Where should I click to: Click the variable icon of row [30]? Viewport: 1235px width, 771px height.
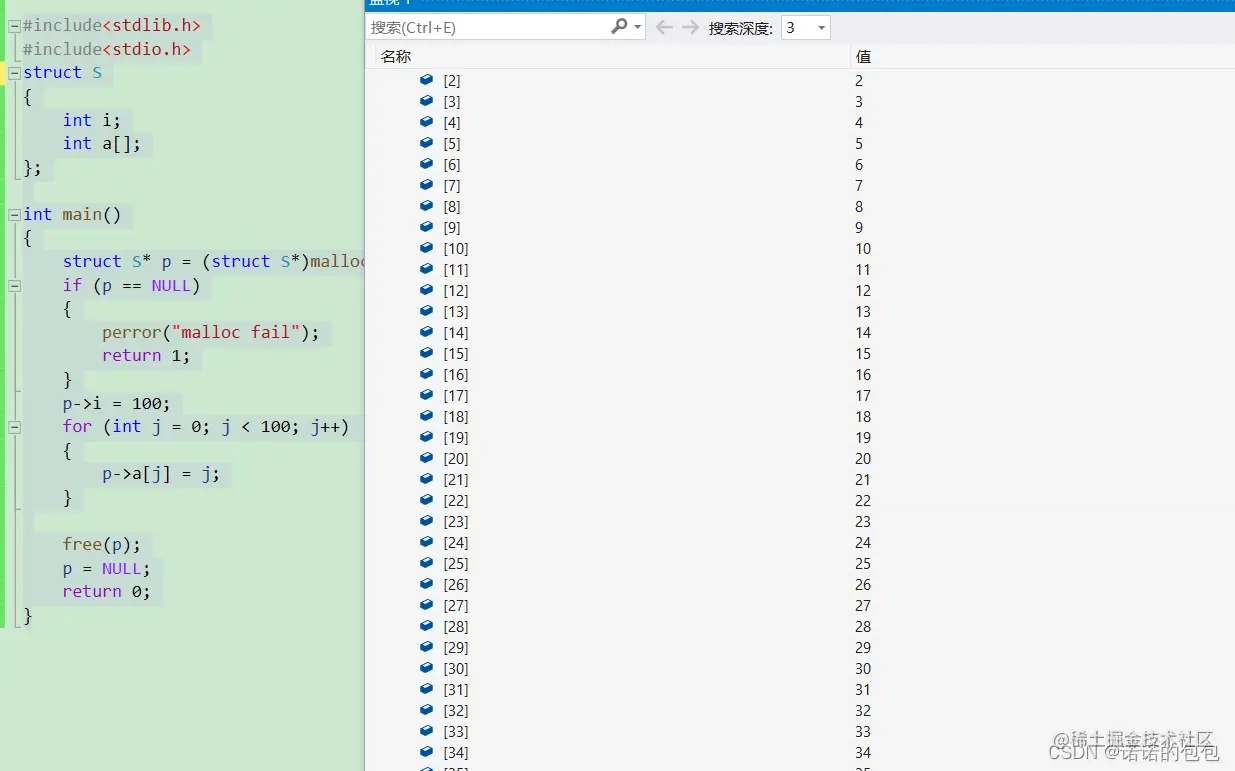tap(426, 668)
